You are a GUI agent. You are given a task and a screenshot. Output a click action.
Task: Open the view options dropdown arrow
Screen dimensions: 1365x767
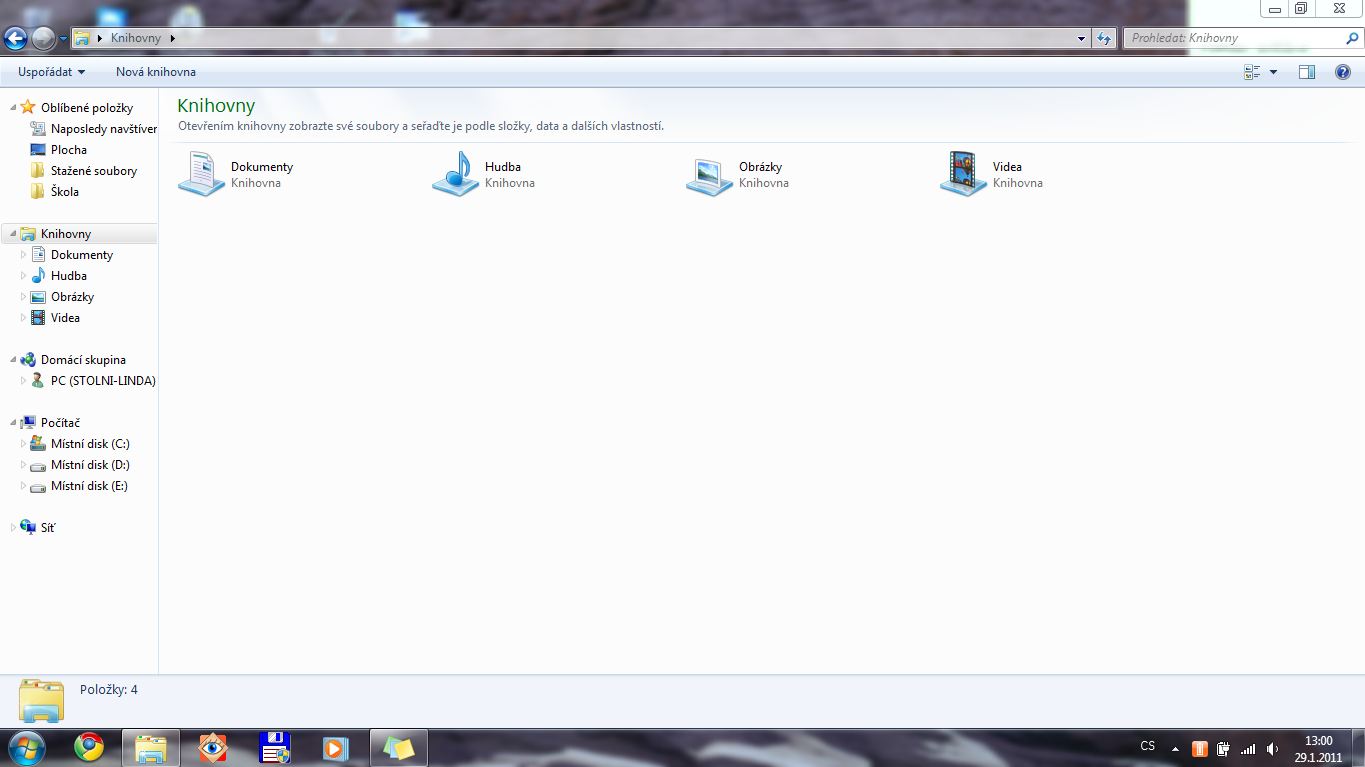(x=1273, y=72)
